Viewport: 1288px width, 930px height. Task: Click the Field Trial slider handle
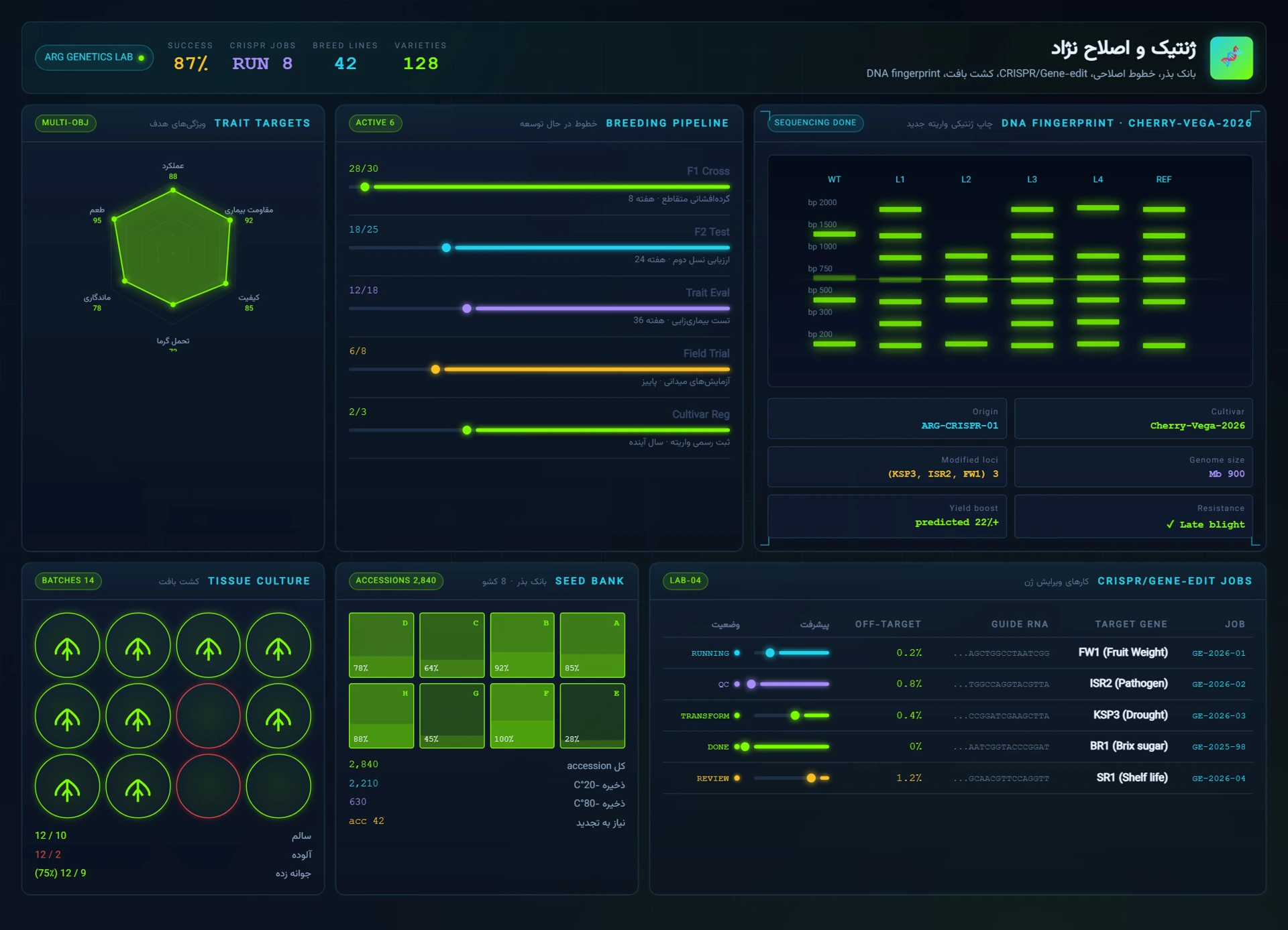pos(435,369)
